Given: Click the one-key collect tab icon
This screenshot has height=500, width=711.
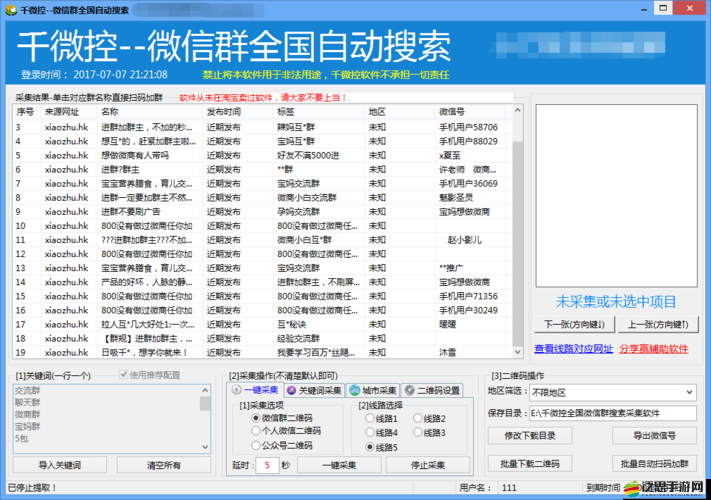Looking at the screenshot, I should pyautogui.click(x=237, y=389).
